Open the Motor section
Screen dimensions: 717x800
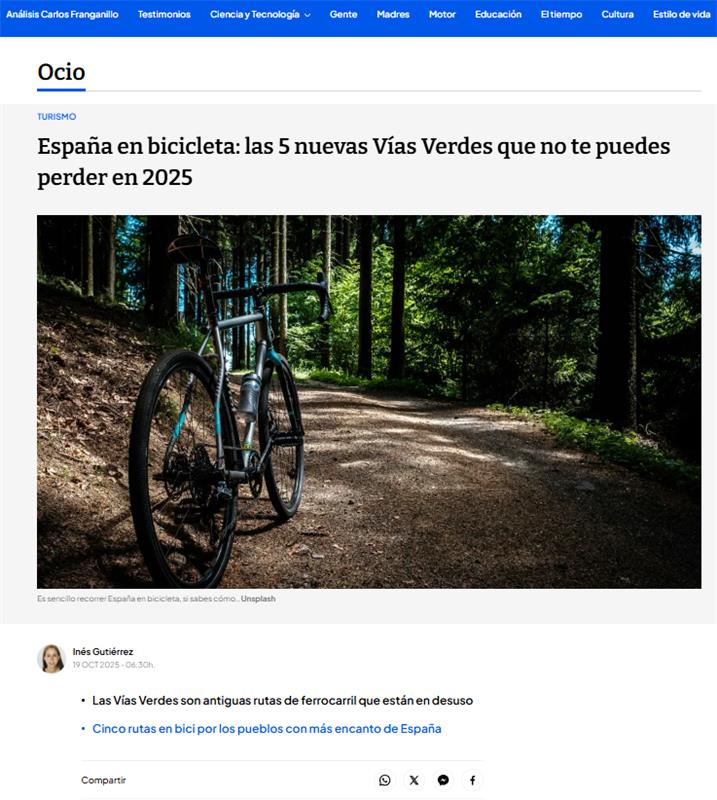coord(442,14)
